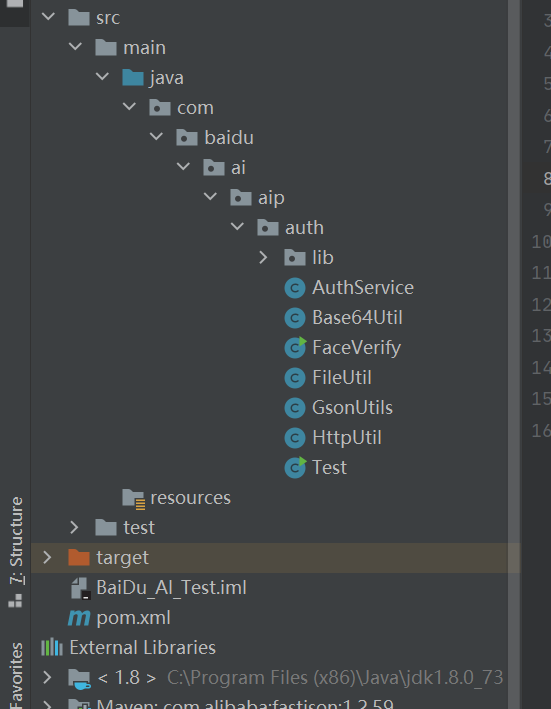Select the target folder label
The width and height of the screenshot is (551, 709).
click(x=122, y=558)
